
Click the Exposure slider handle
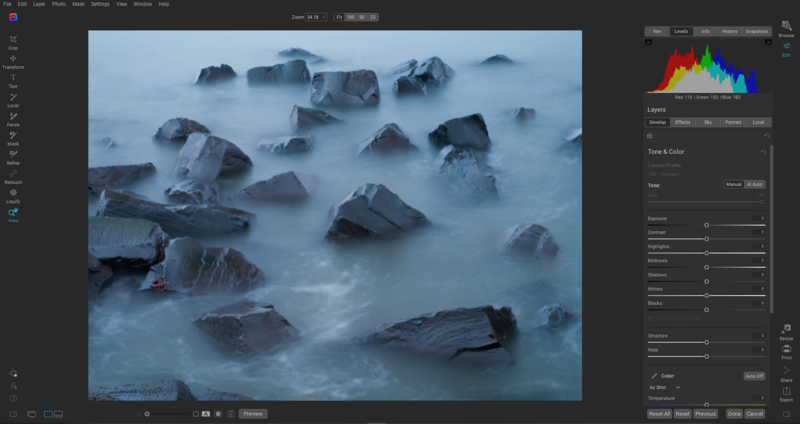pos(707,225)
